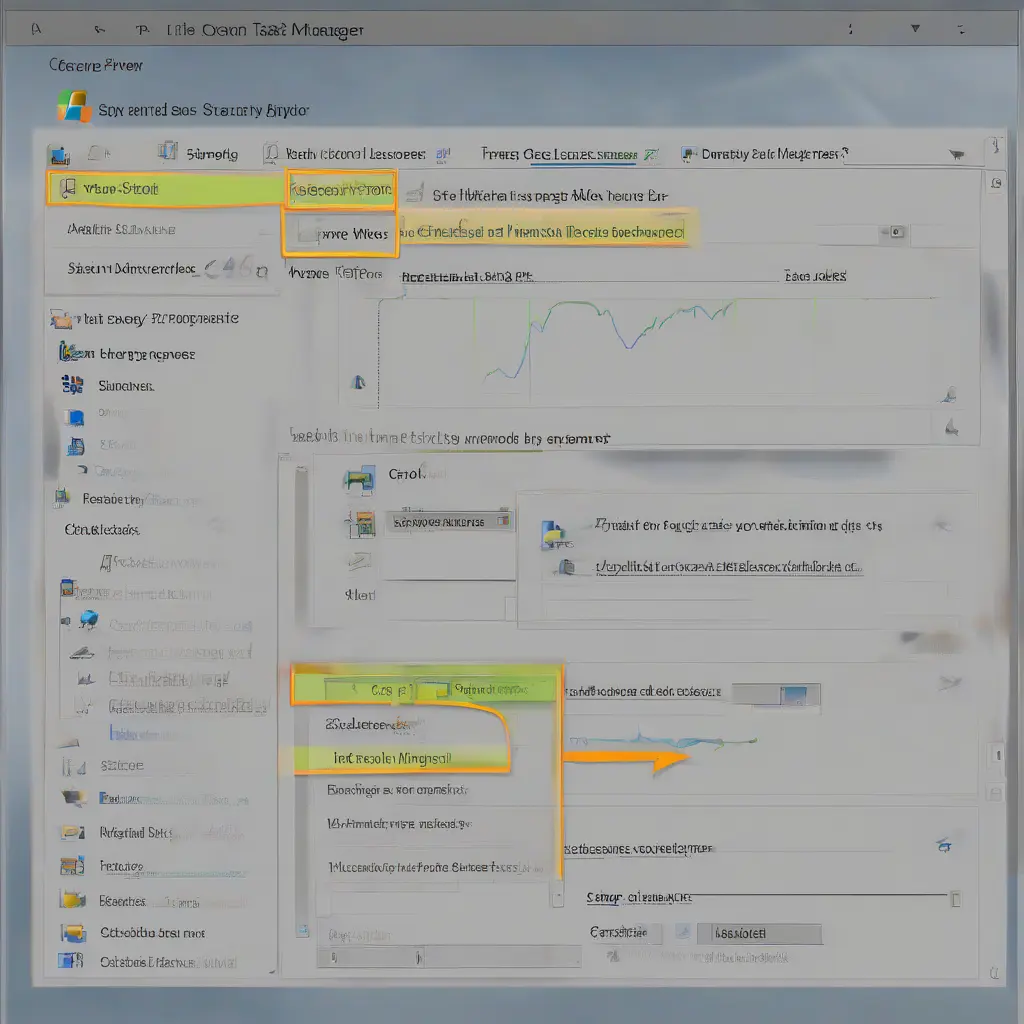Image resolution: width=1024 pixels, height=1024 pixels.
Task: Open the gray combo box in the center panel
Action: [449, 521]
